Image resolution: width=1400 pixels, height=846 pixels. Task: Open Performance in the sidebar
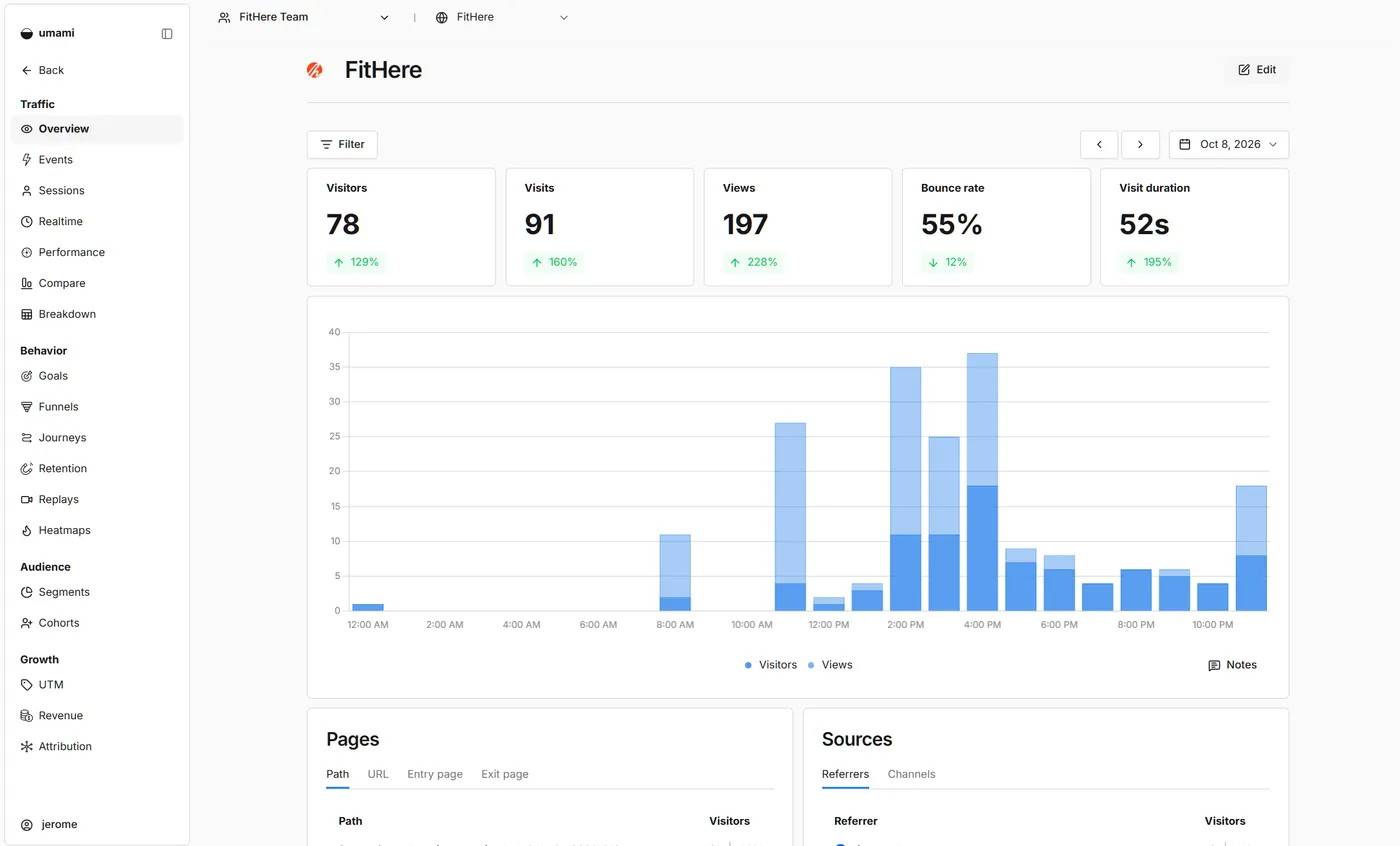click(x=97, y=253)
